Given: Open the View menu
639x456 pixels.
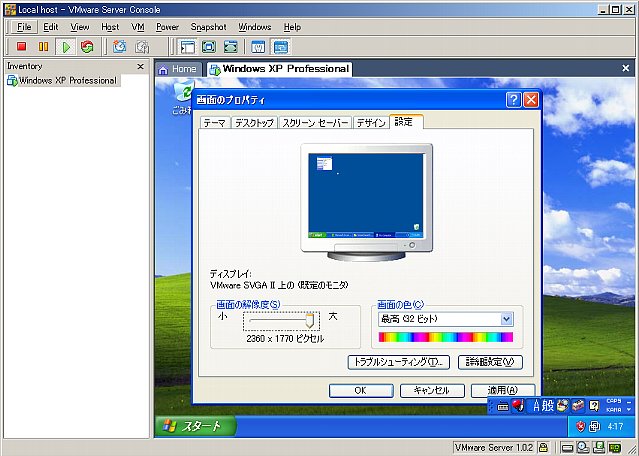Looking at the screenshot, I should 79,27.
